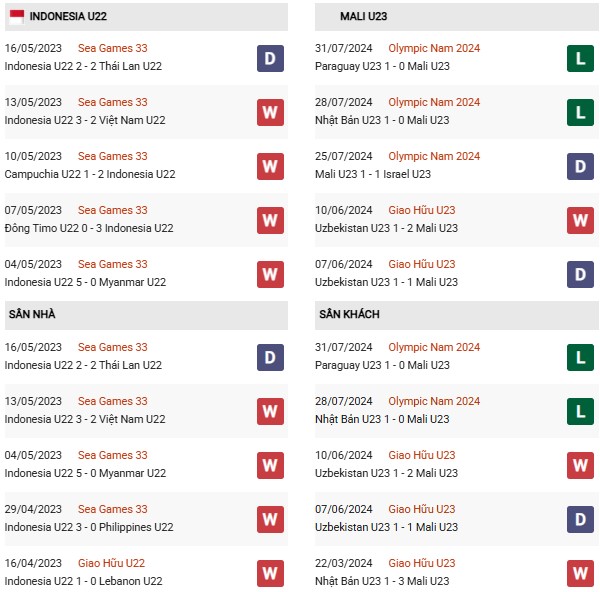
Task: Click win badge for Nhật Bản 1-3 Mali
Action: (x=580, y=573)
